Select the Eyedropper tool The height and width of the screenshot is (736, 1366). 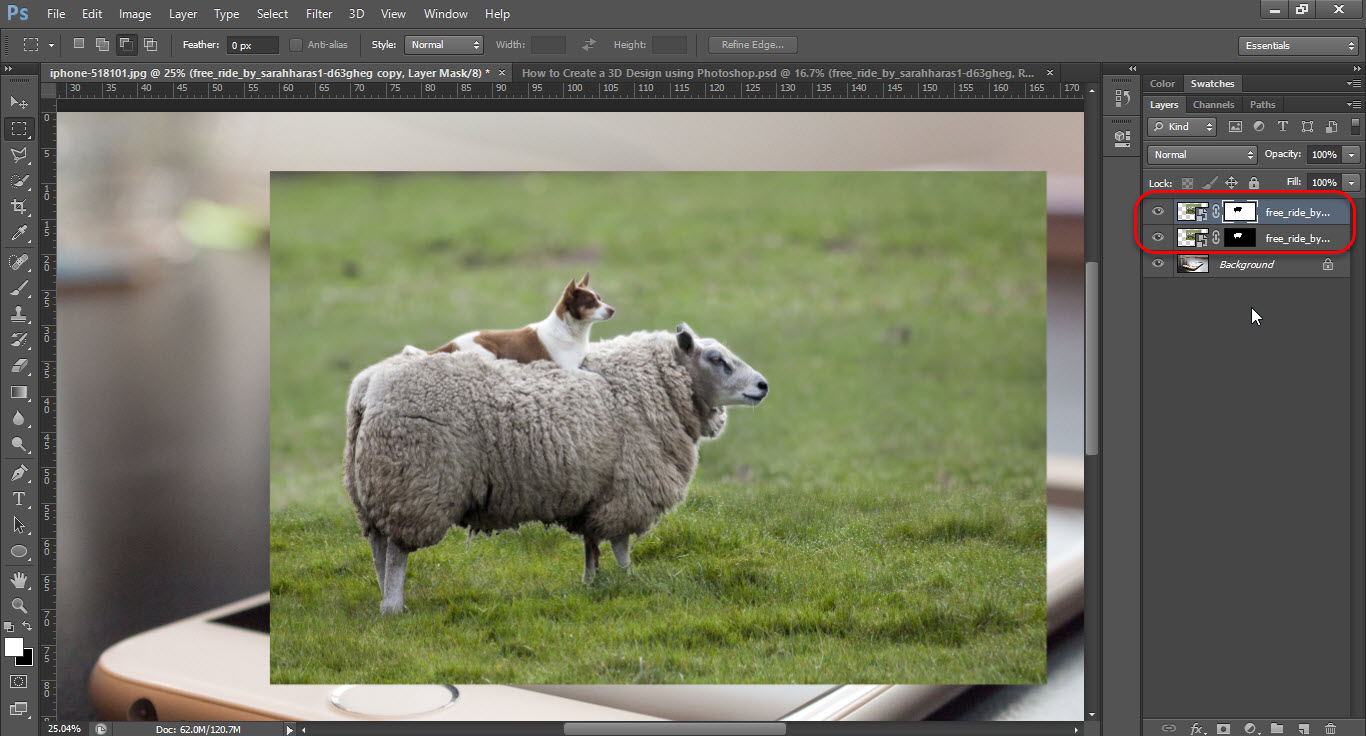click(19, 234)
